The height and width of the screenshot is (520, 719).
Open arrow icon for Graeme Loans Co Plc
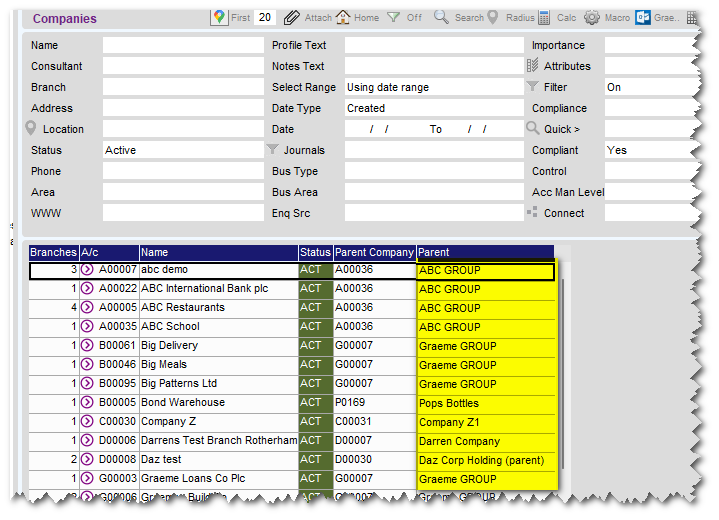click(x=87, y=478)
